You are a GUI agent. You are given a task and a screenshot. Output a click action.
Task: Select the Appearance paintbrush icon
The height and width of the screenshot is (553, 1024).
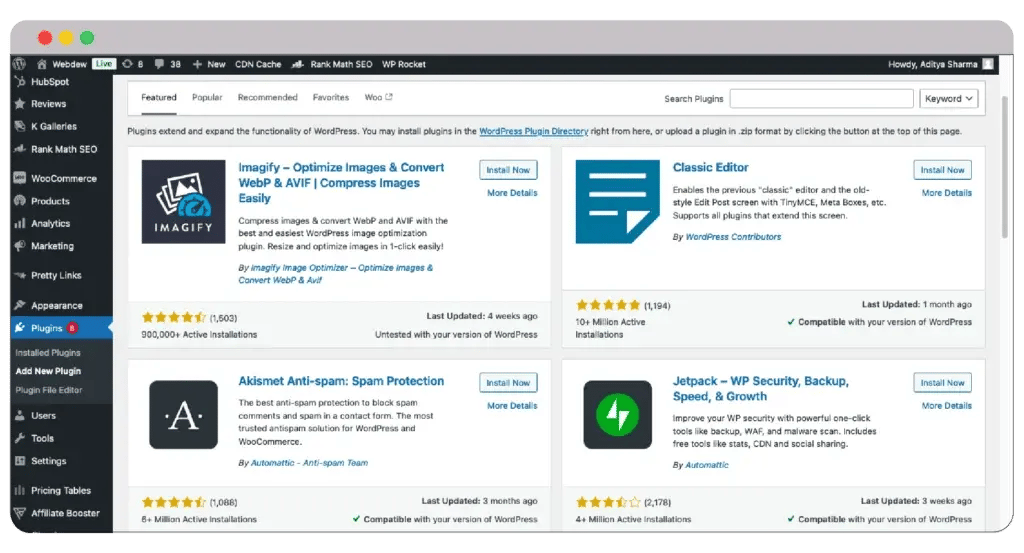click(20, 305)
